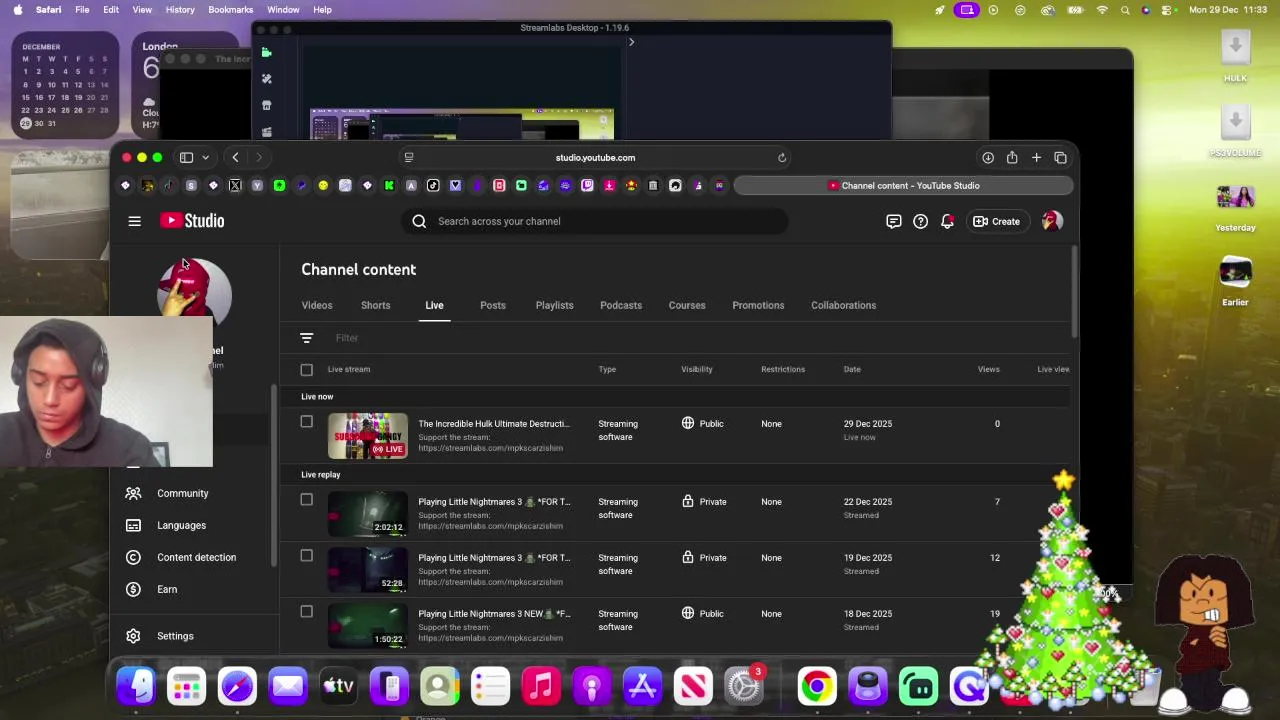Change Private visibility of 22 Dec stream

point(703,502)
